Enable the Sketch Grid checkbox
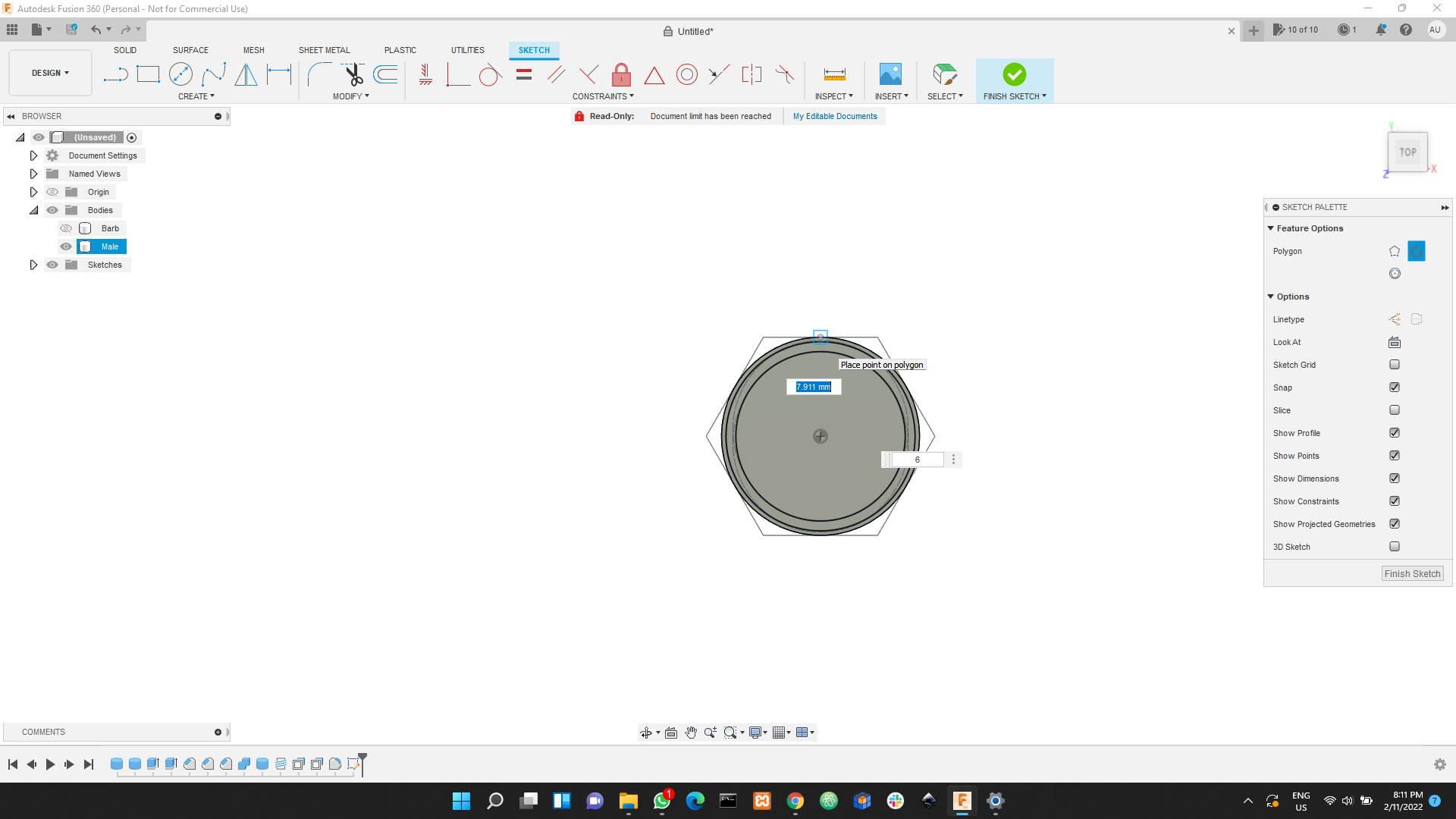Screen dimensions: 1456x819 coord(1395,364)
